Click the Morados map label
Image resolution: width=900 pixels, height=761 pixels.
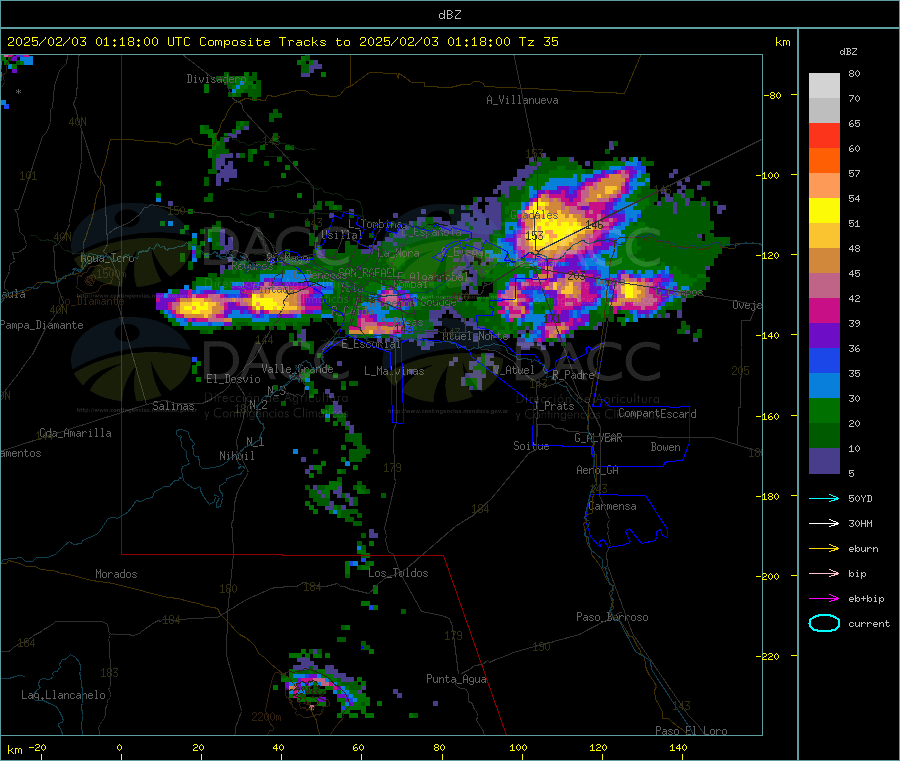[x=116, y=574]
